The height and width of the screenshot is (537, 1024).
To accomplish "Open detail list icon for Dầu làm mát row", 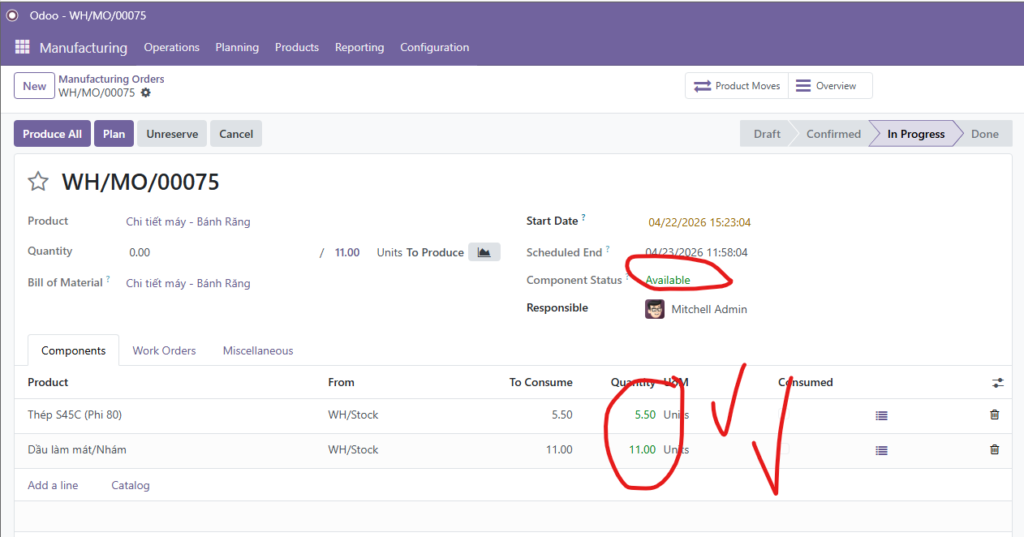I will [x=881, y=450].
